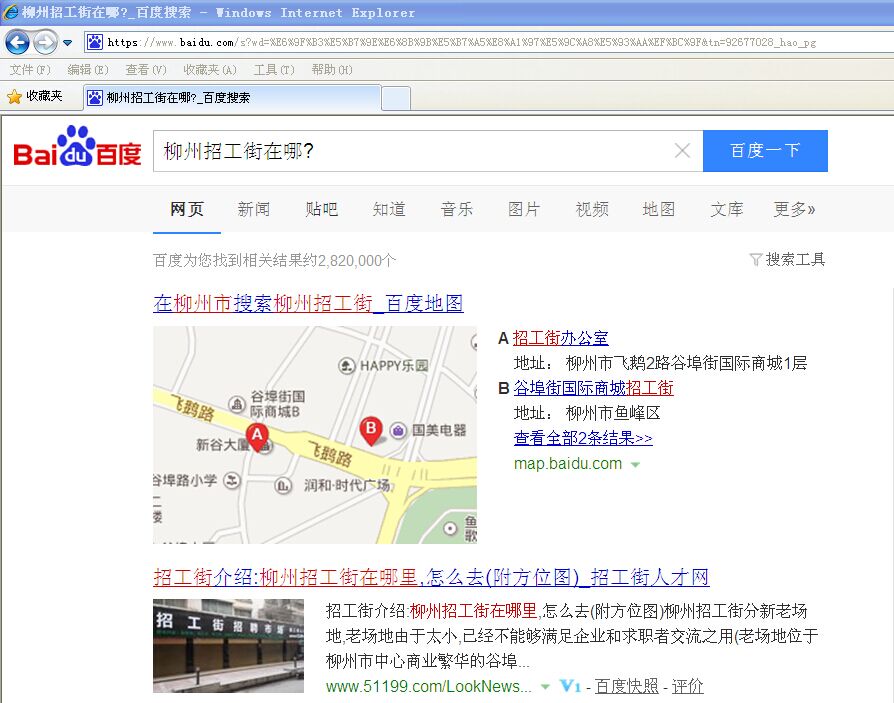The width and height of the screenshot is (894, 703).
Task: Open 招工街介绍:柳州招工街在哪里 result title
Action: (x=431, y=577)
